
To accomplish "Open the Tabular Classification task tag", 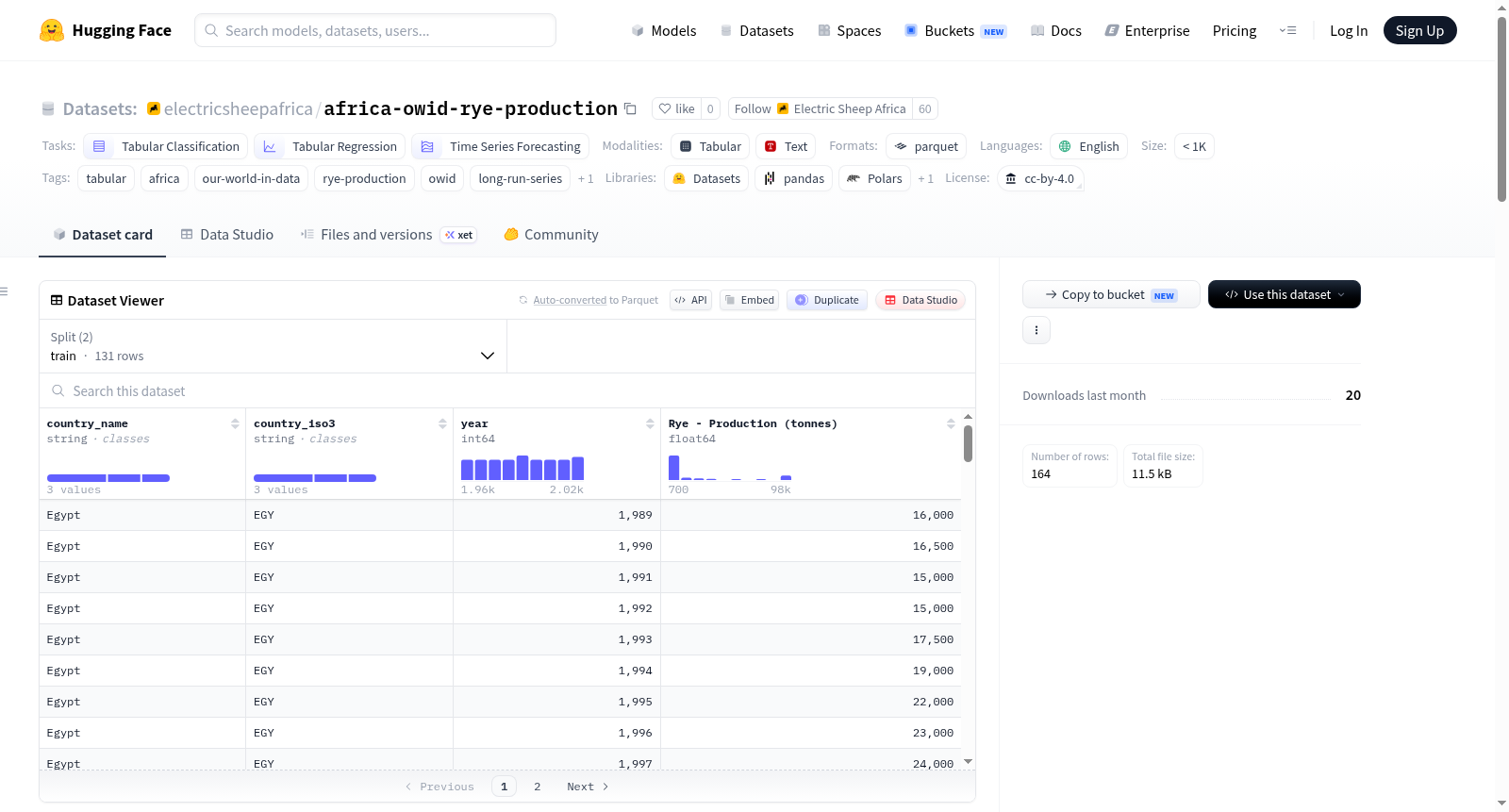I will coord(166,146).
